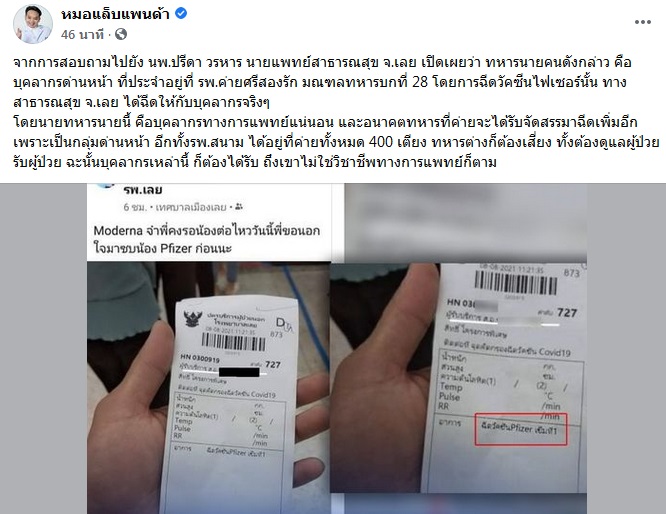Click the globe public audience icon
This screenshot has height=514, width=666.
[121, 34]
